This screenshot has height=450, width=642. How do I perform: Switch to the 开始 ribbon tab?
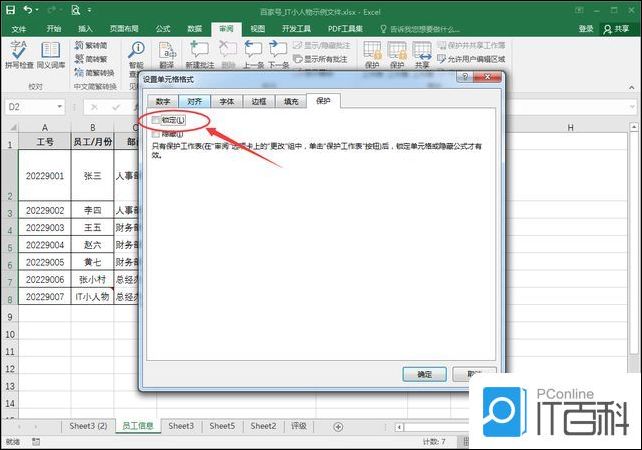54,29
